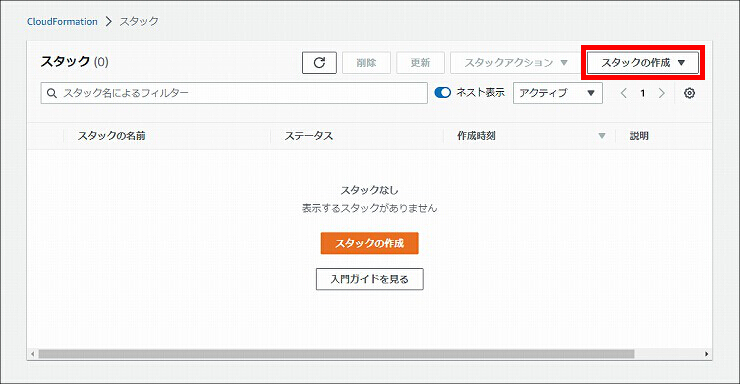The image size is (740, 384).
Task: Click the search magnifier icon
Action: (52, 93)
